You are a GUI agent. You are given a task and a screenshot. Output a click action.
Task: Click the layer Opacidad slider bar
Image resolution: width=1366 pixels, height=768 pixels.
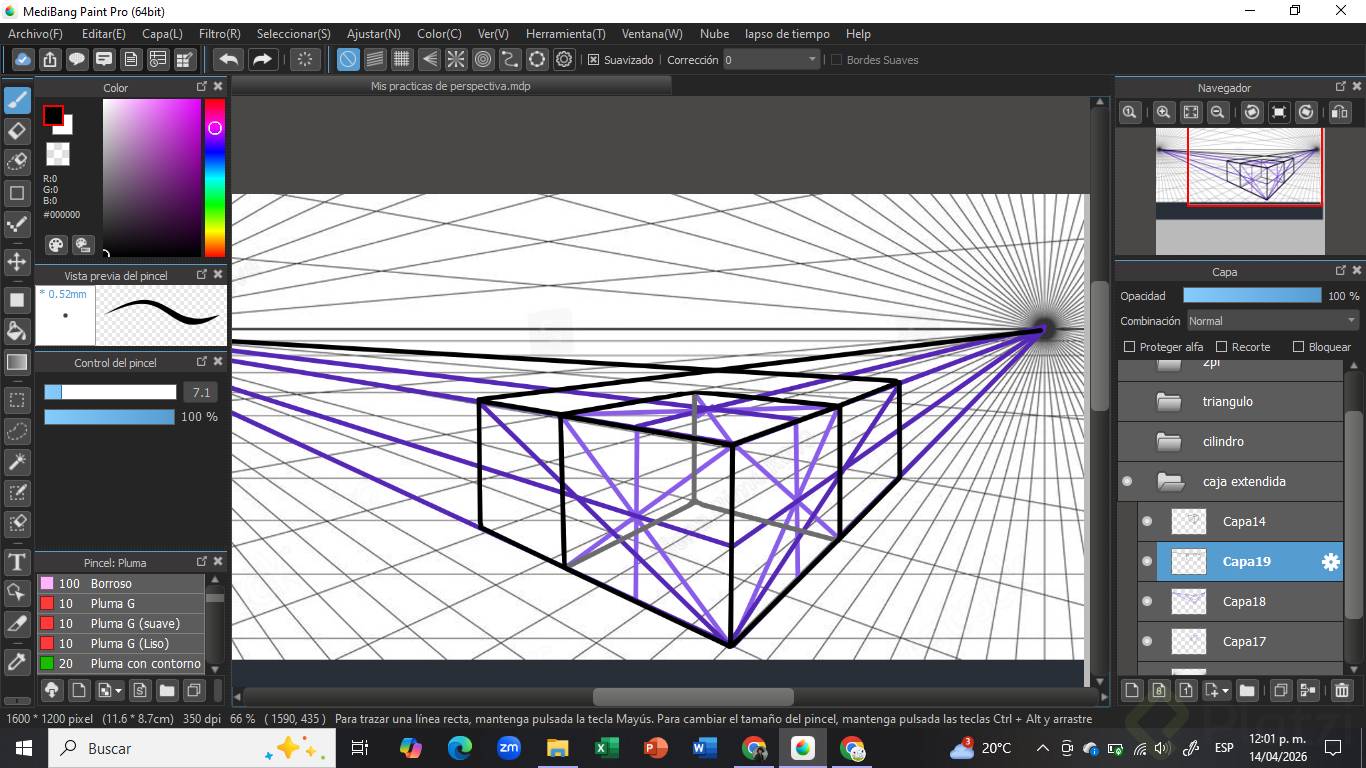(x=1251, y=296)
